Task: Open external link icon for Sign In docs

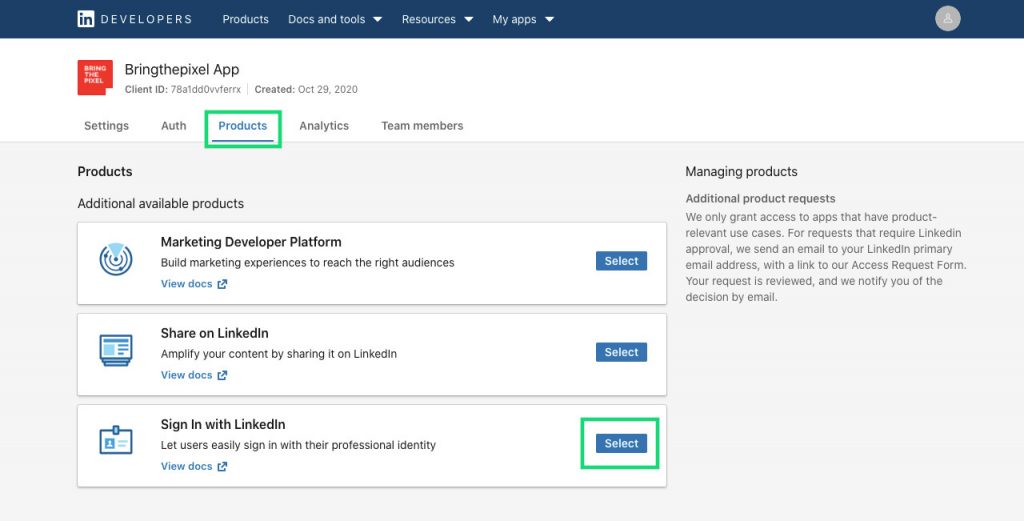Action: click(x=222, y=467)
